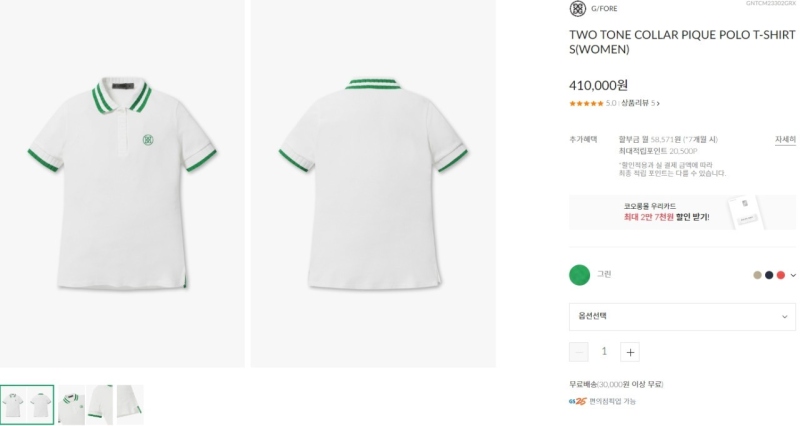Click the GS25 convenience store pickup icon
The height and width of the screenshot is (426, 800).
point(575,401)
